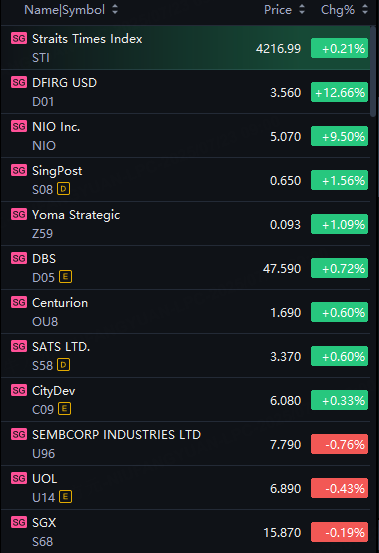Click the E badge next to U14
The image size is (379, 553).
coord(66,497)
